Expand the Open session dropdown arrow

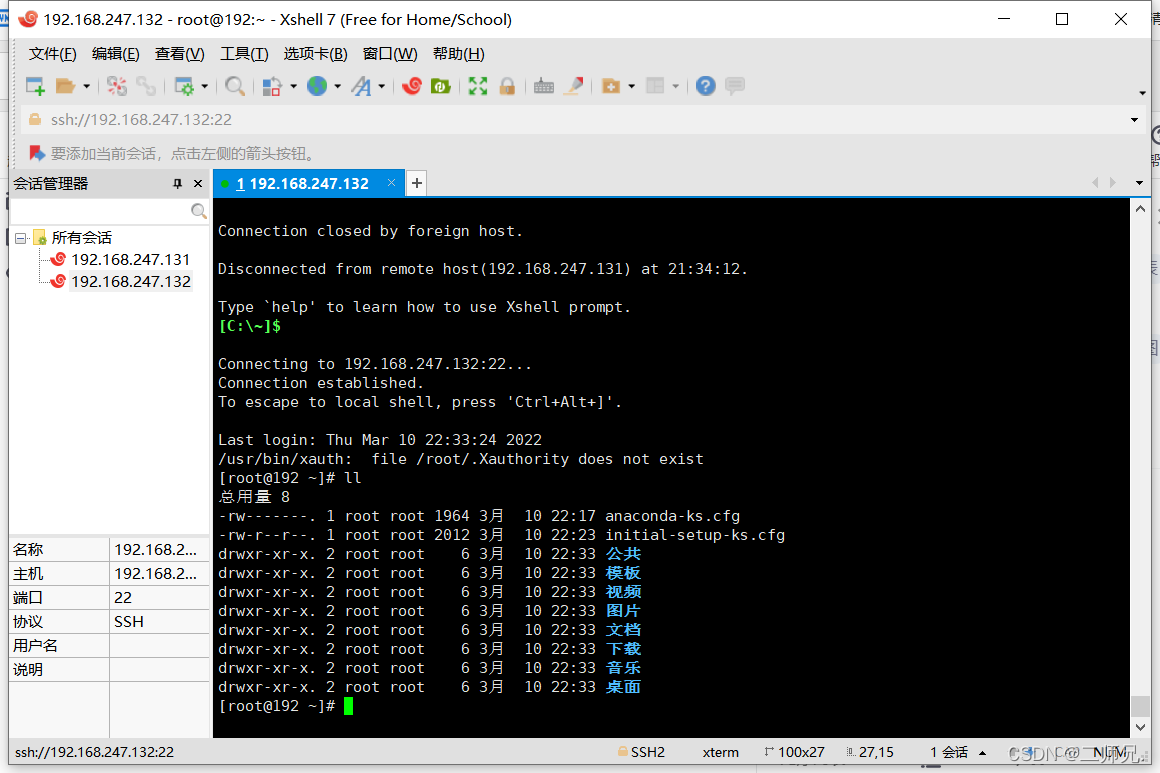coord(87,87)
